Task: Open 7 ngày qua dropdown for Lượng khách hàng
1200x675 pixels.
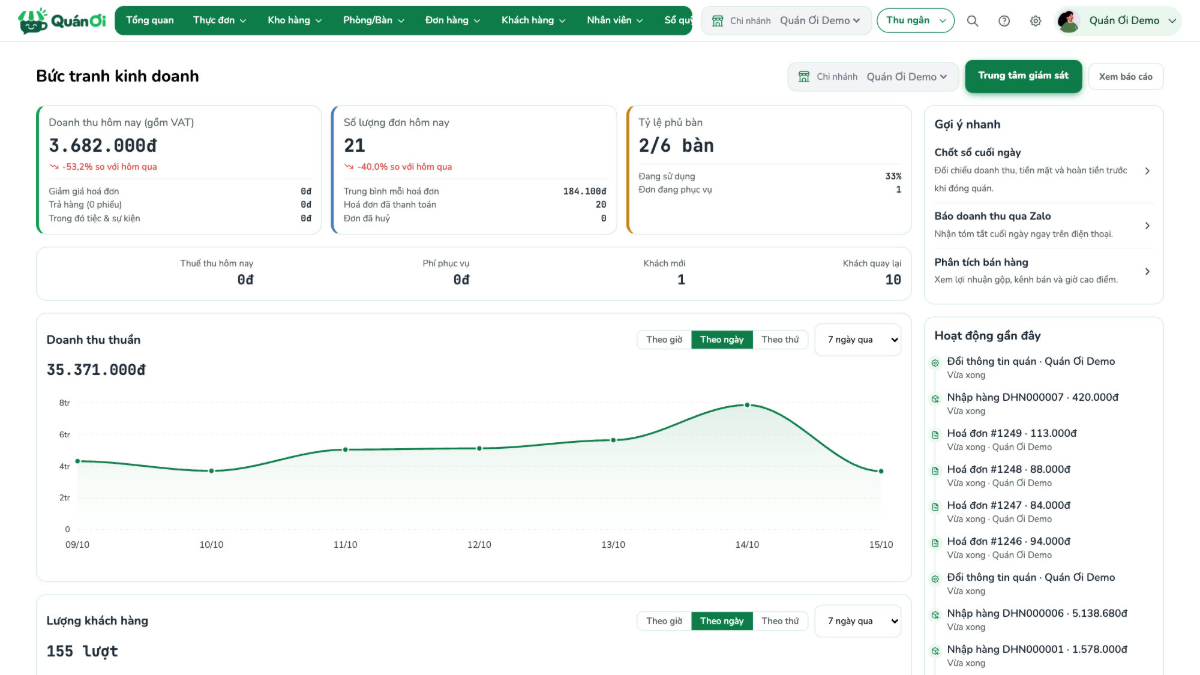Action: coord(858,621)
